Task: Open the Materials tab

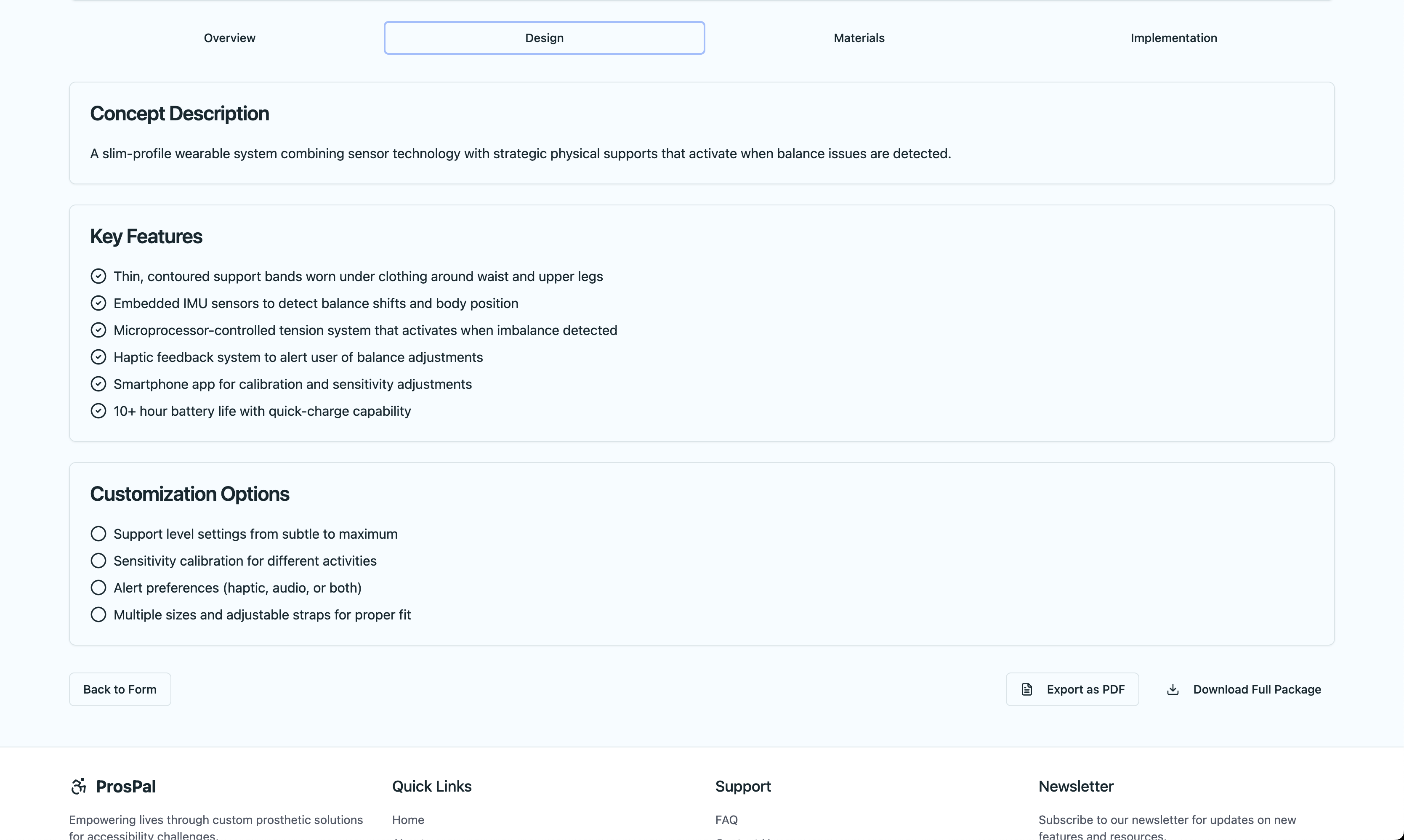Action: point(859,38)
